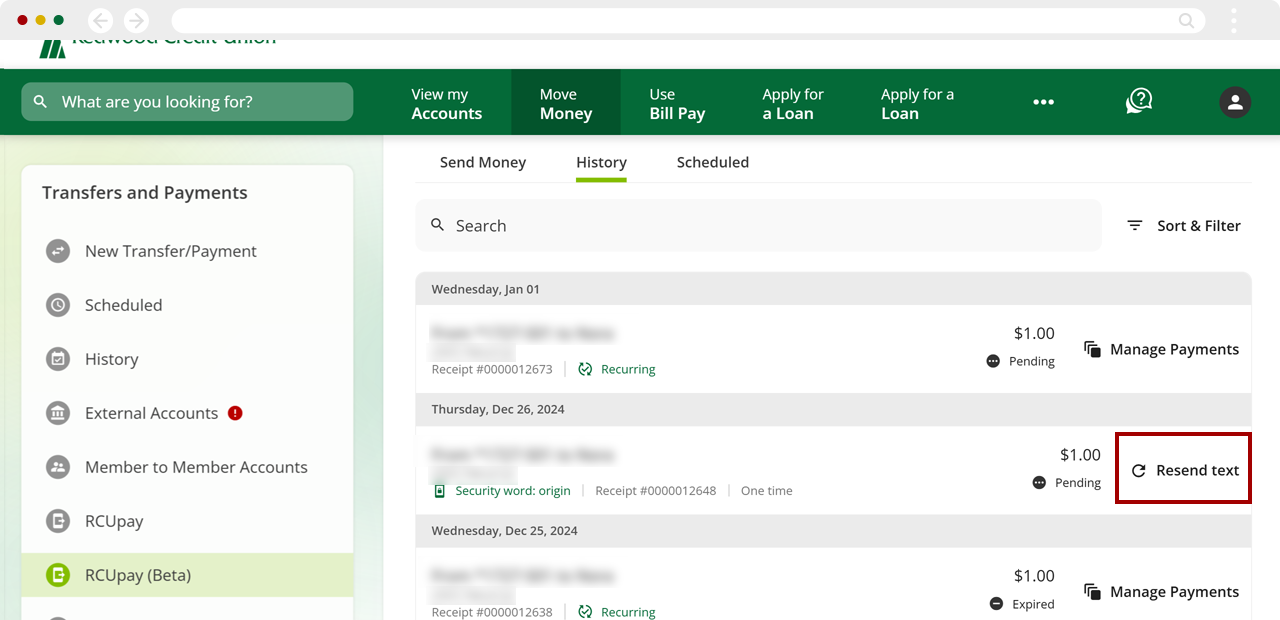Switch to the Scheduled tab
This screenshot has height=620, width=1280.
(713, 162)
